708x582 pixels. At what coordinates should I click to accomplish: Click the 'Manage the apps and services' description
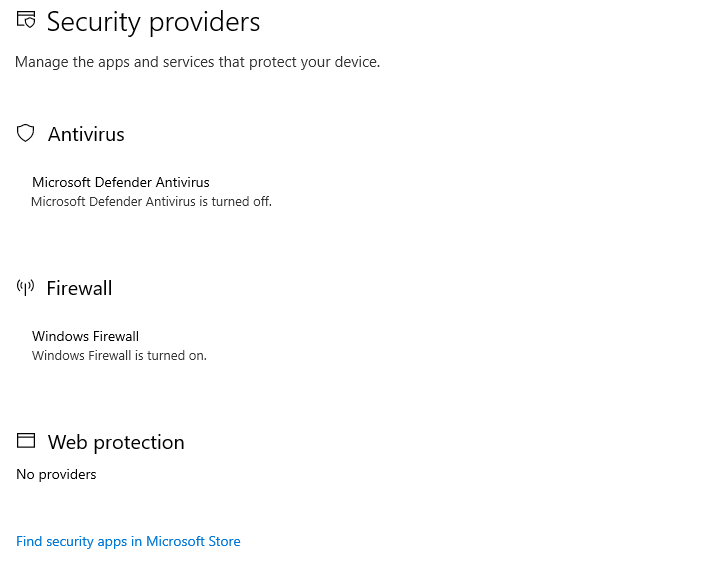(x=198, y=62)
